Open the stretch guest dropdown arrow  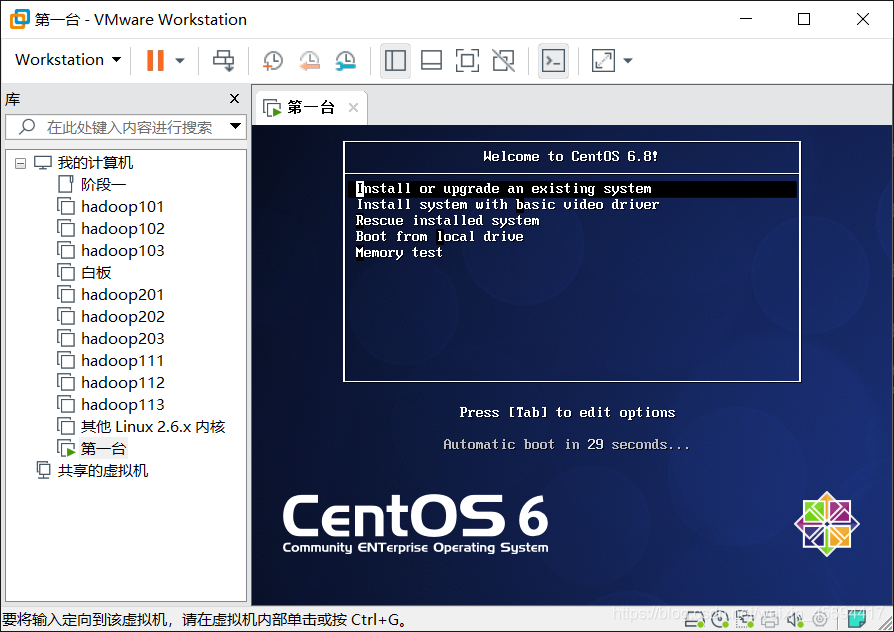coord(628,60)
